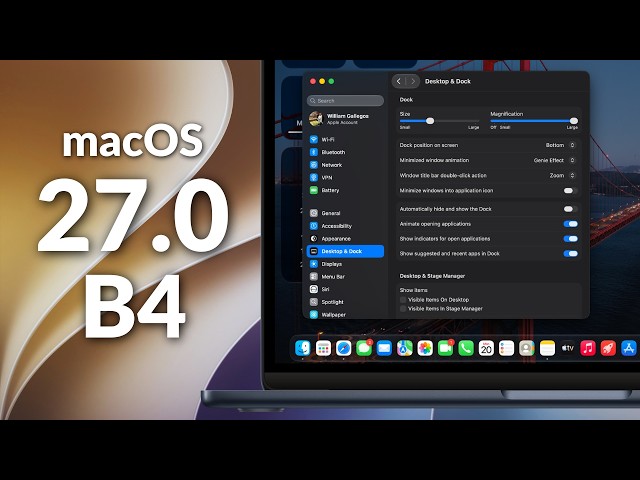Check Visible Items On Desktop checkbox
The height and width of the screenshot is (480, 640).
click(403, 300)
